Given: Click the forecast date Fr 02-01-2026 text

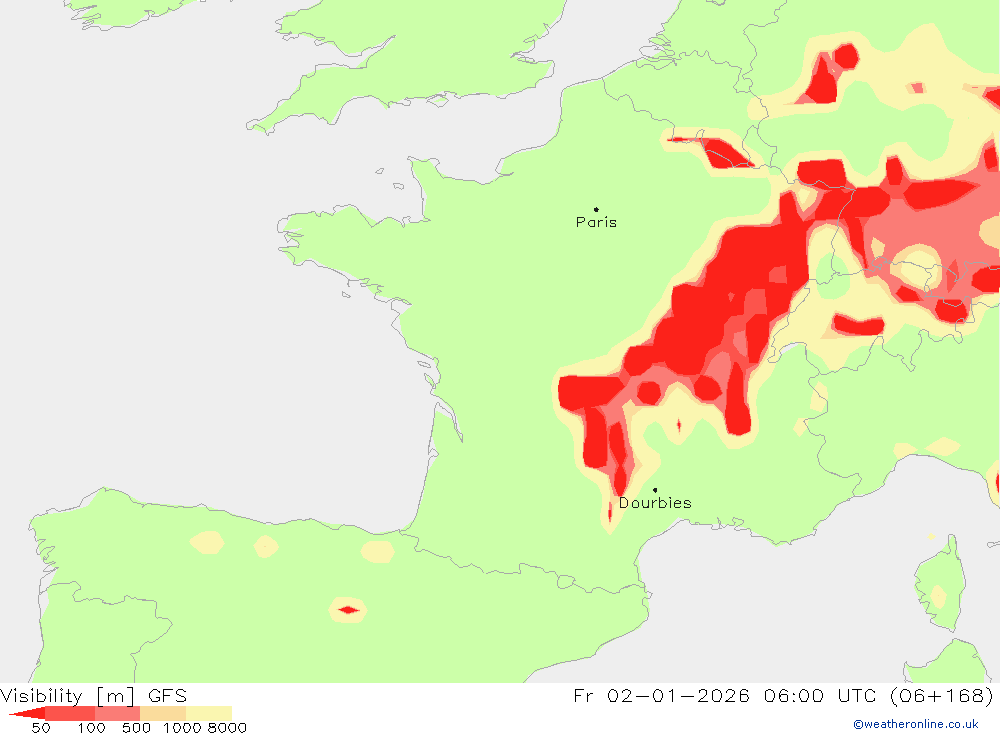Looking at the screenshot, I should click(x=661, y=695).
